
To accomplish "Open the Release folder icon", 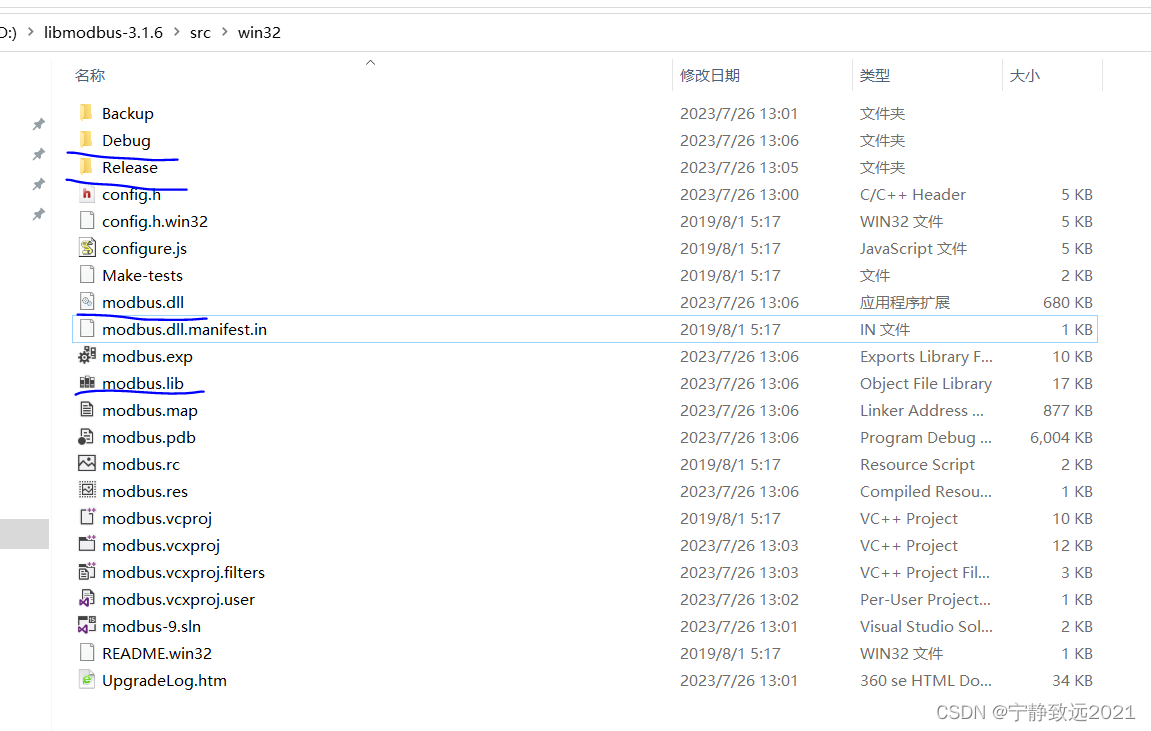I will tap(86, 166).
